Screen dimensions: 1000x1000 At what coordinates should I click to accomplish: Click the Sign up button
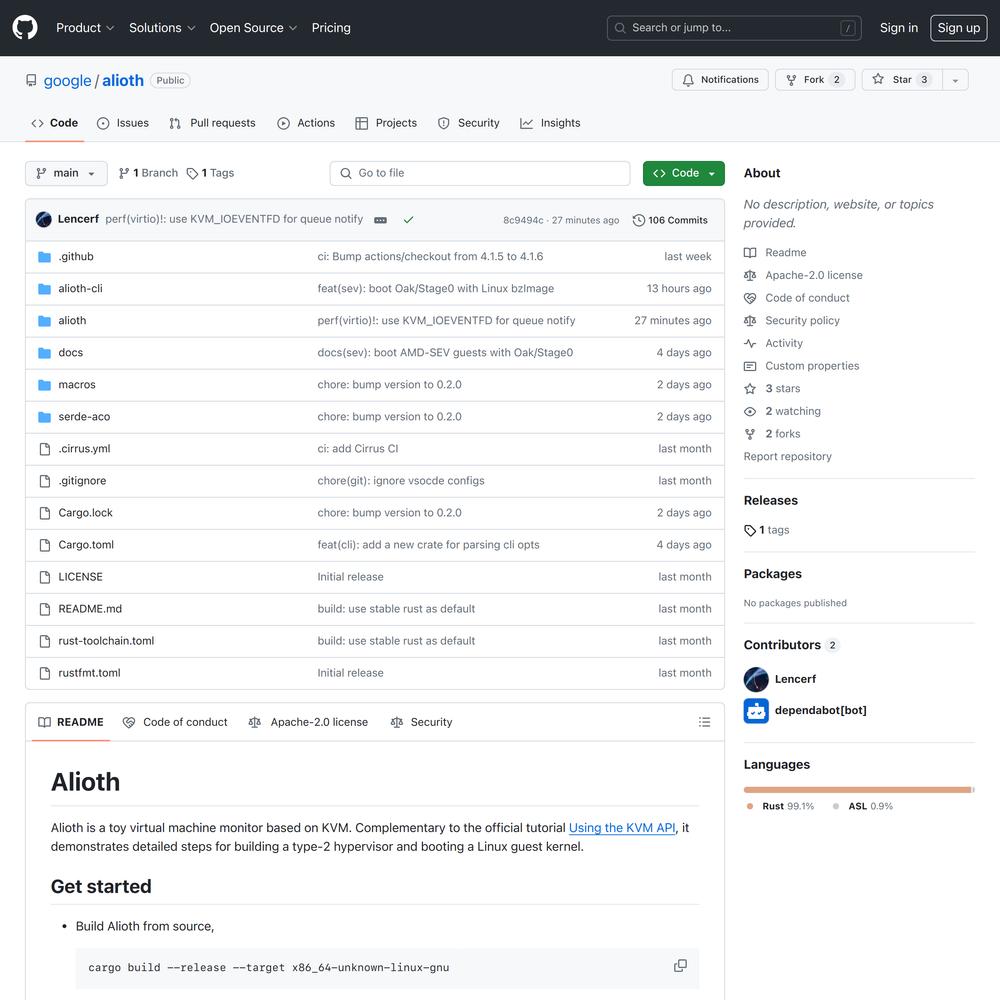(959, 27)
